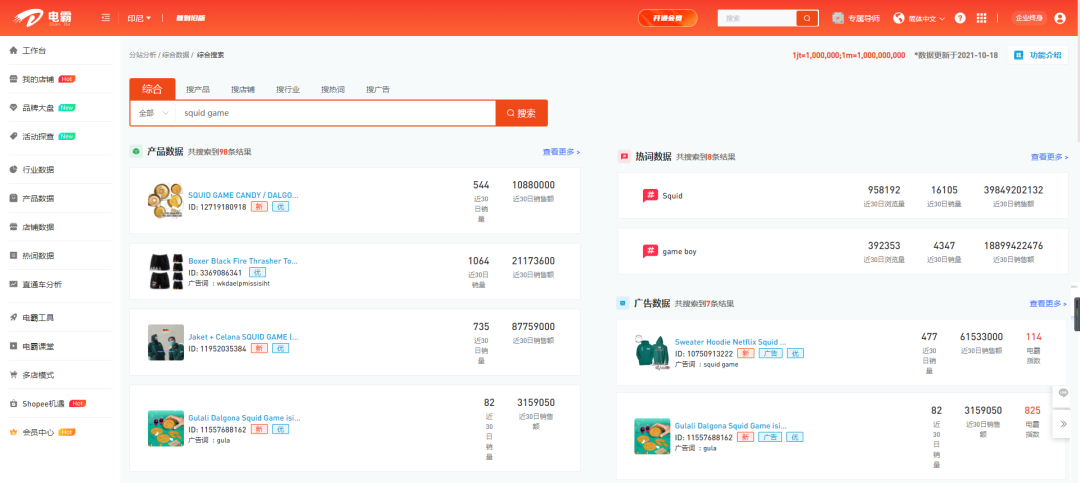Open Sweater Hoodie Netflix Squid ad
This screenshot has height=483, width=1080.
(x=730, y=341)
